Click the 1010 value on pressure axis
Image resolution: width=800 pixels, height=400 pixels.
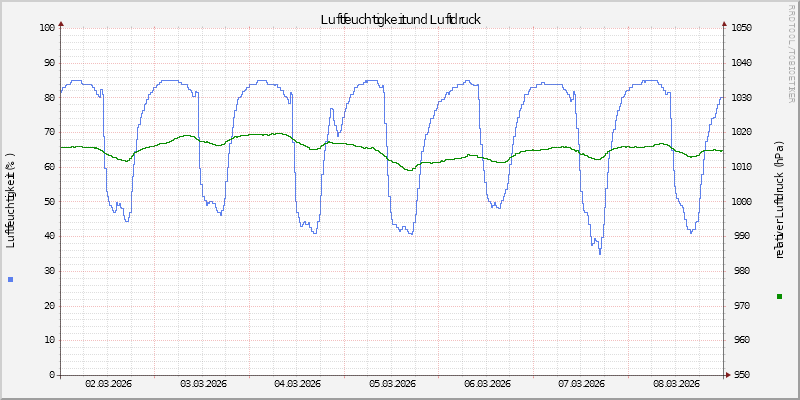741,167
